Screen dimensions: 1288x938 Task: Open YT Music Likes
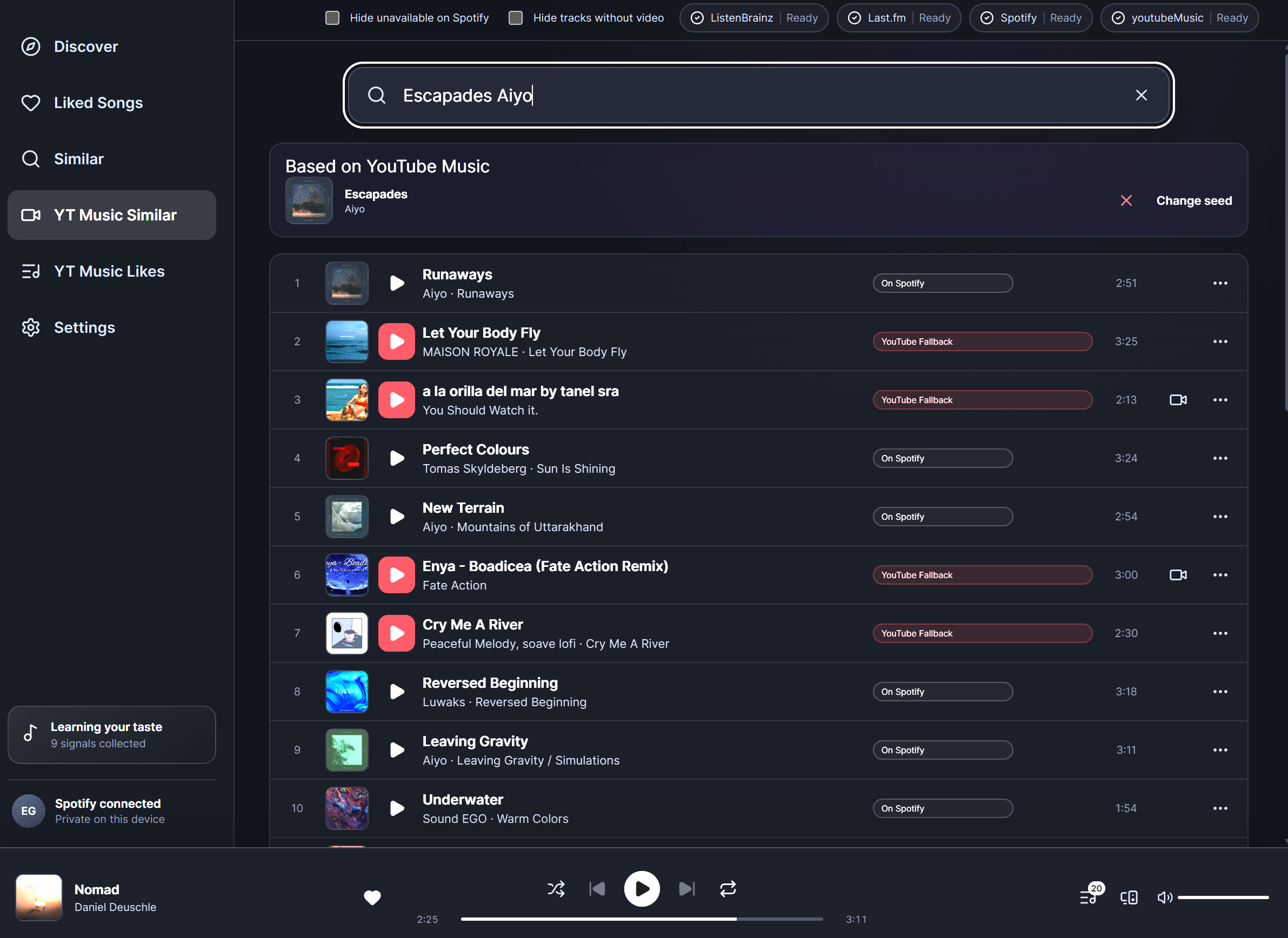tap(112, 271)
